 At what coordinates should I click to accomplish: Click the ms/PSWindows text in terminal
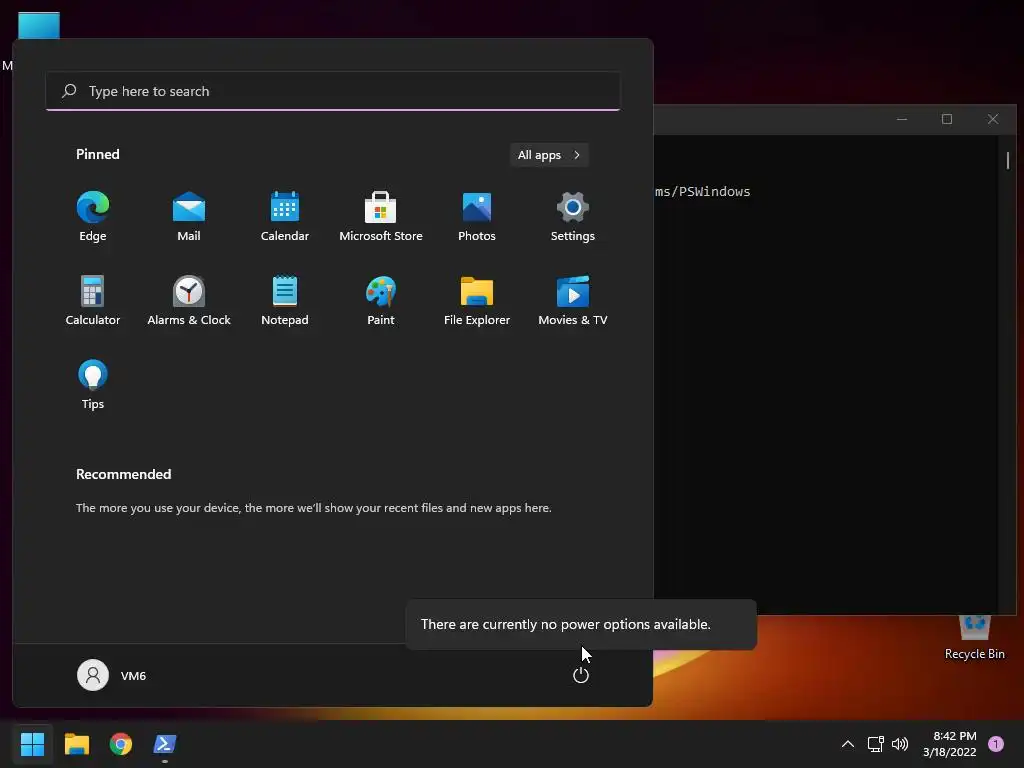click(x=703, y=191)
